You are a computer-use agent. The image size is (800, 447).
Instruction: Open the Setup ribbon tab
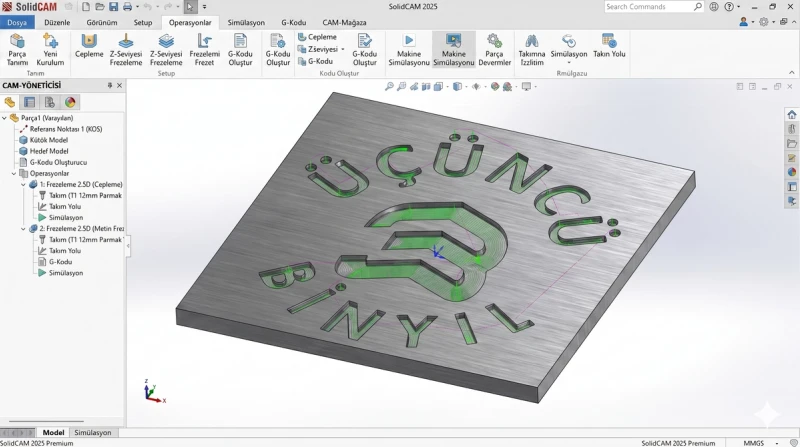pyautogui.click(x=143, y=22)
